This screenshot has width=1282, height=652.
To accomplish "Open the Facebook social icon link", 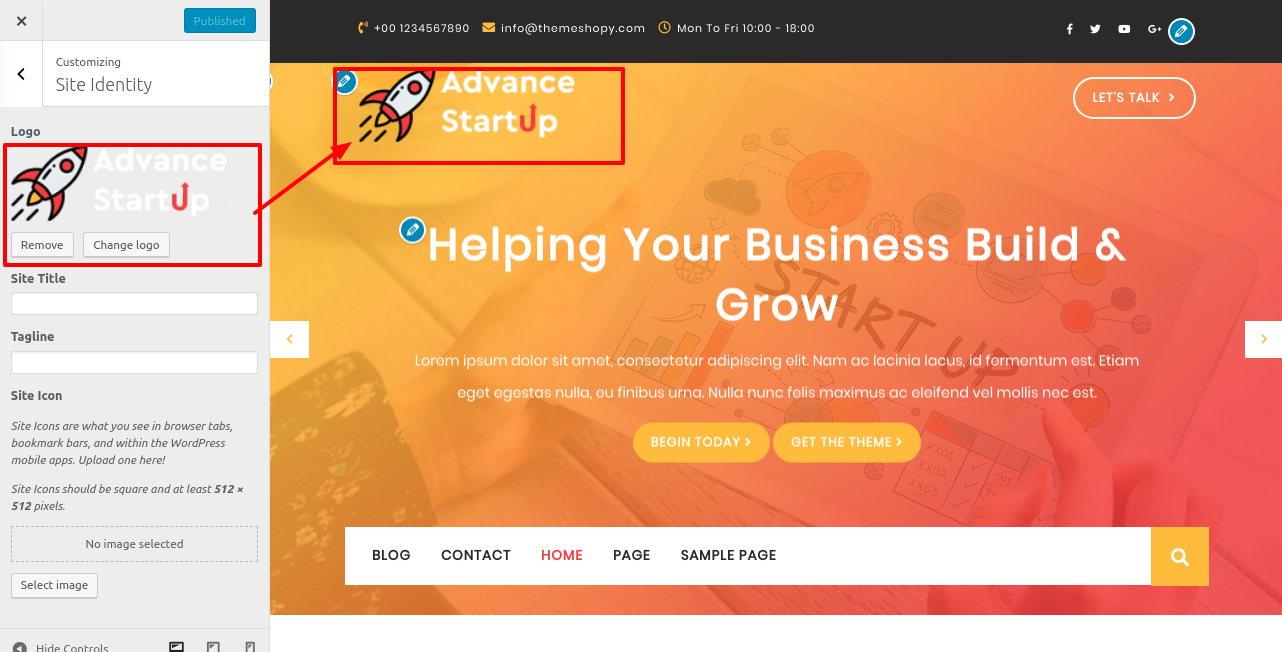I will 1069,29.
